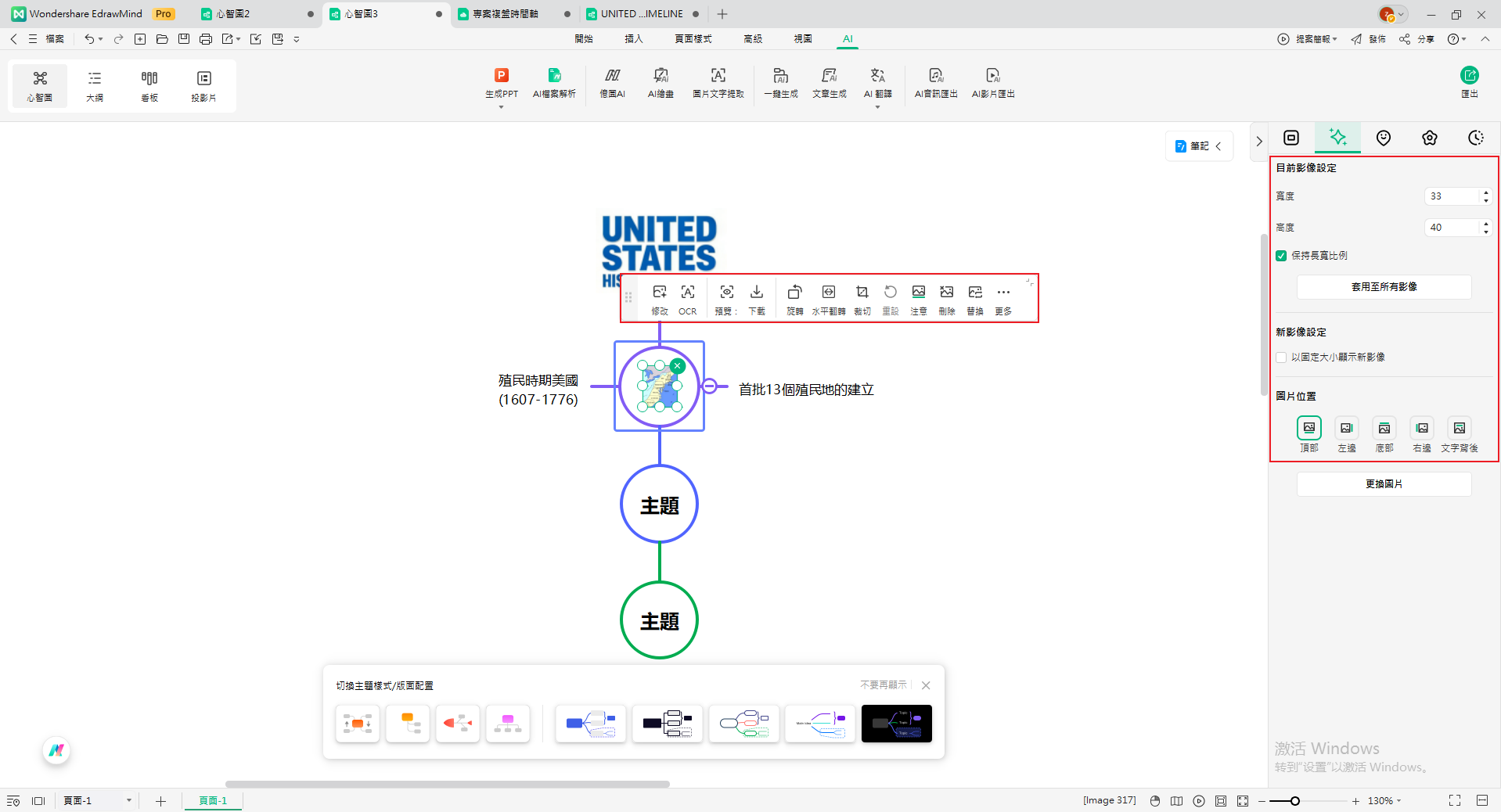
Task: Click the 旋轉 rotate icon
Action: pos(794,299)
